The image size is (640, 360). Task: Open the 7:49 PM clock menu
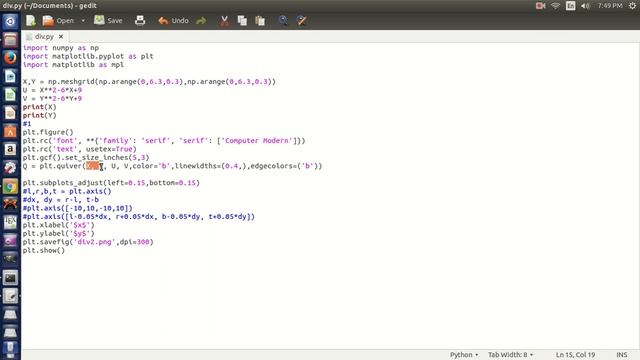point(610,6)
